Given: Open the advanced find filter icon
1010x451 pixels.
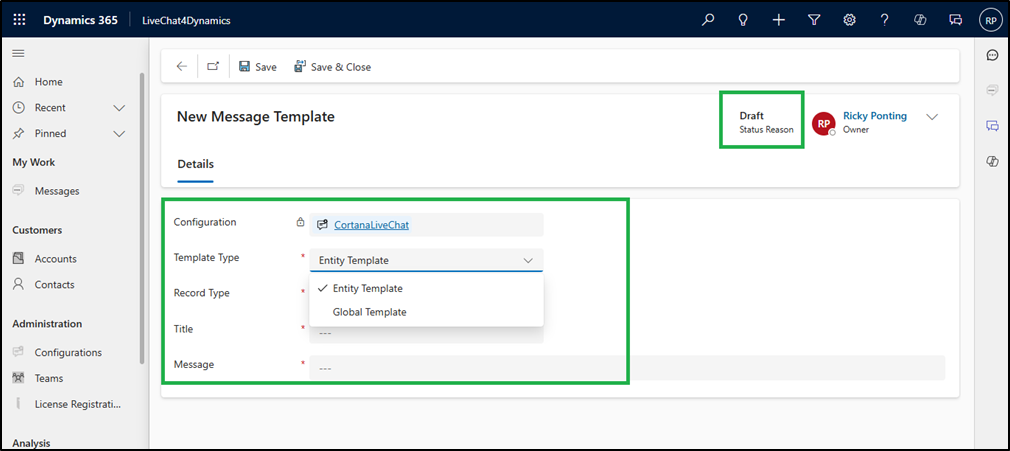Looking at the screenshot, I should coord(814,20).
